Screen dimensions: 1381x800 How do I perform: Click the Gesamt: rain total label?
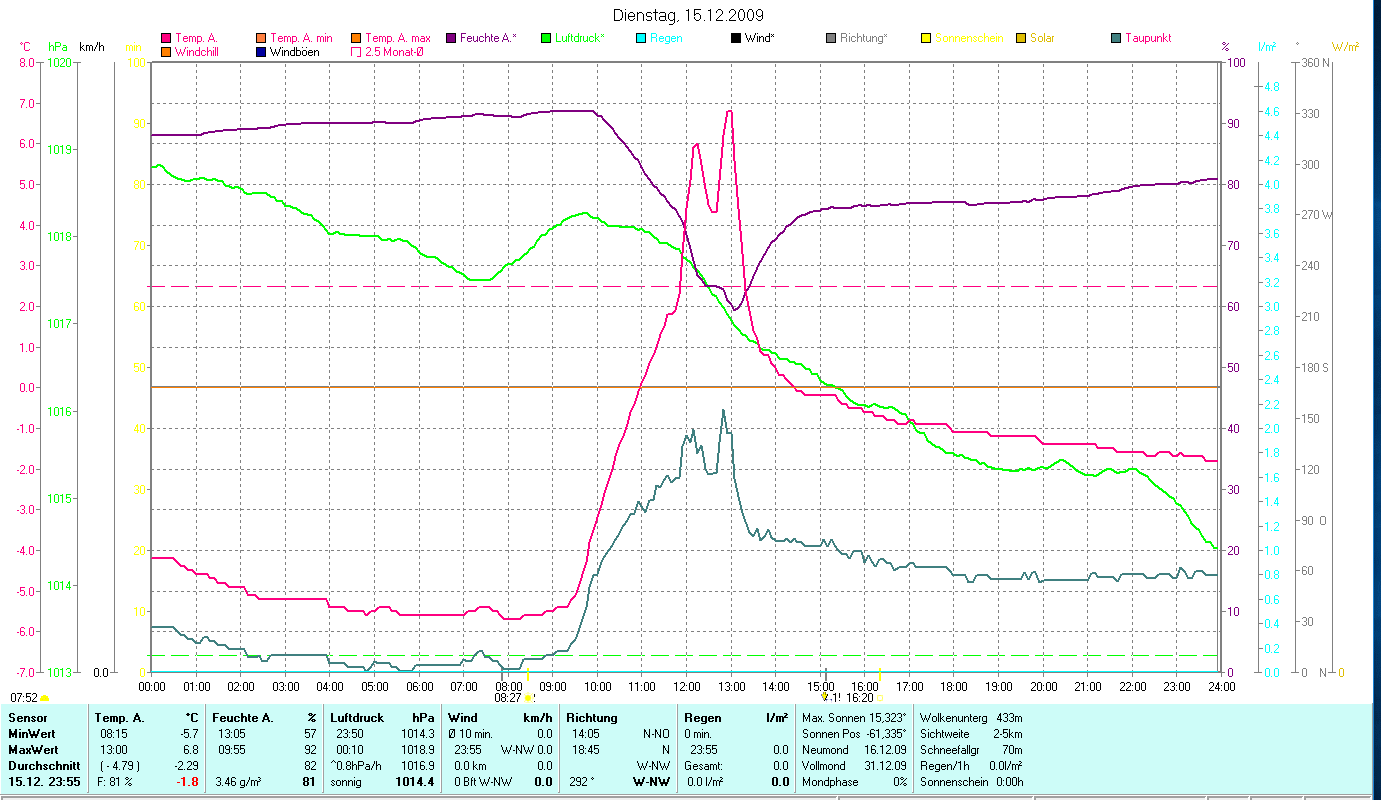click(704, 765)
